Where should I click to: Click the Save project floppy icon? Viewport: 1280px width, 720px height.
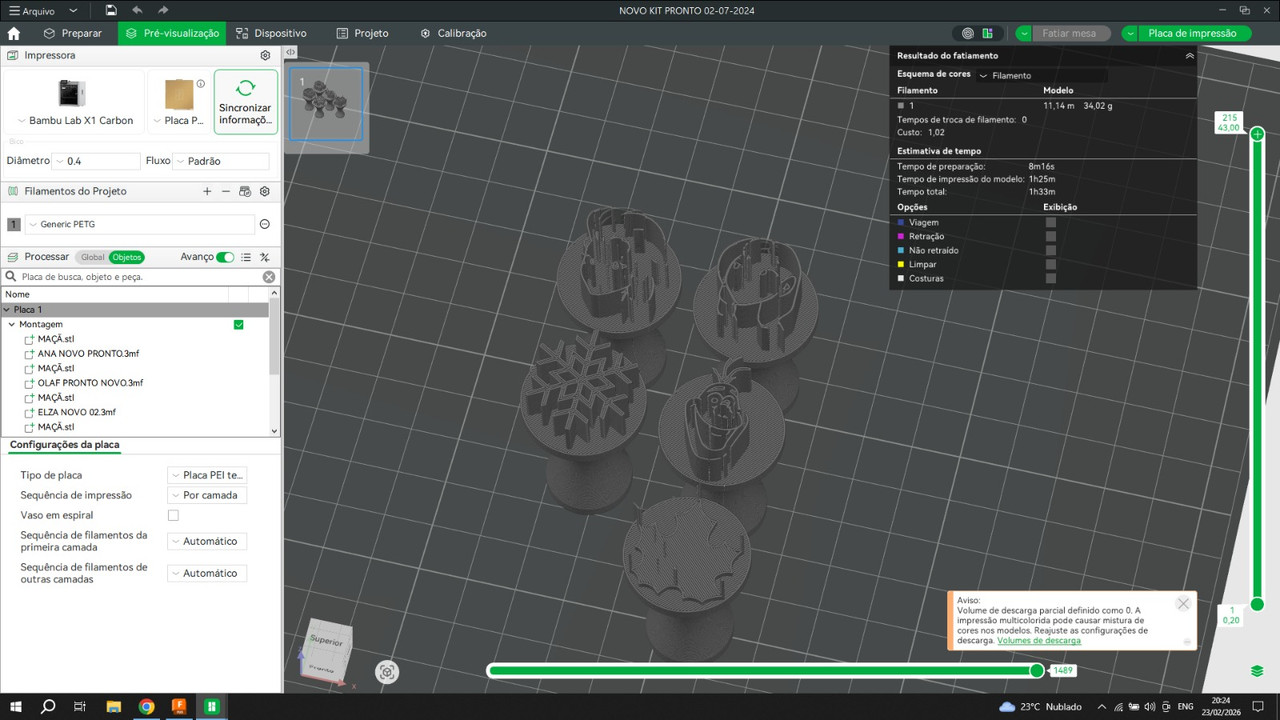click(111, 10)
